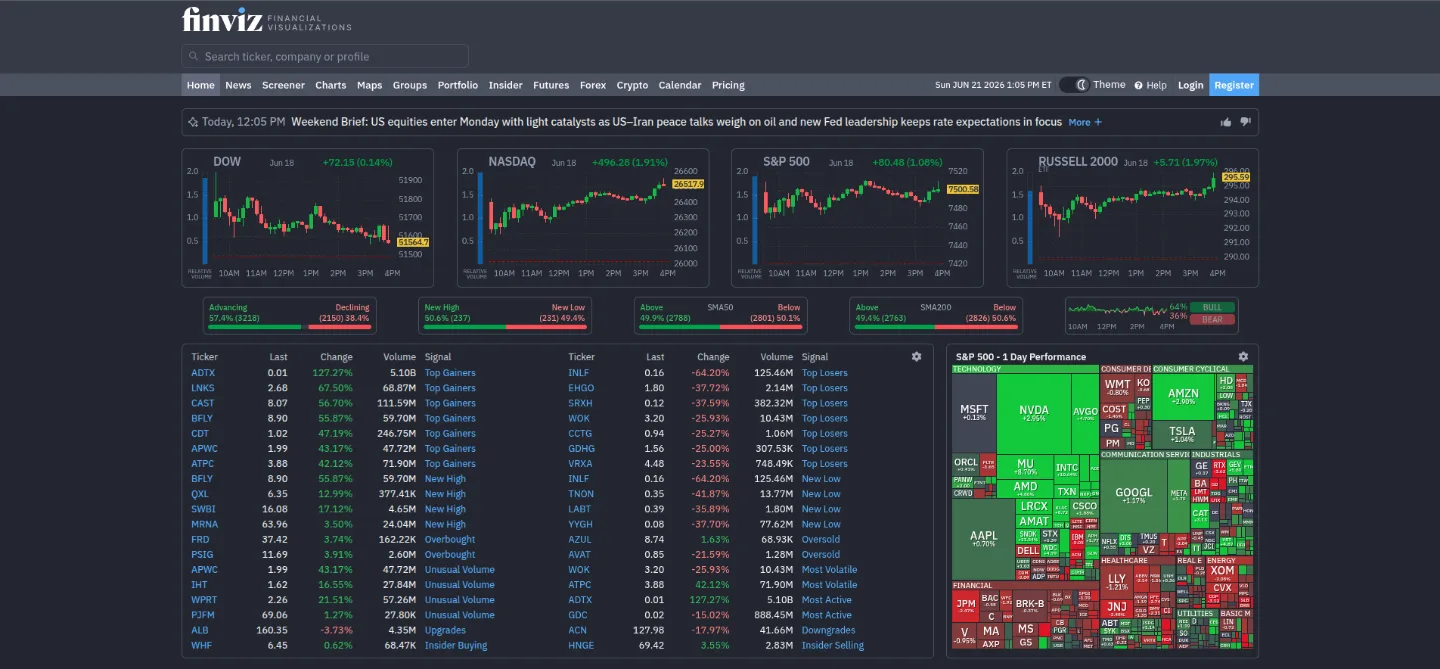Open the Insider Buying signal link

tap(455, 645)
